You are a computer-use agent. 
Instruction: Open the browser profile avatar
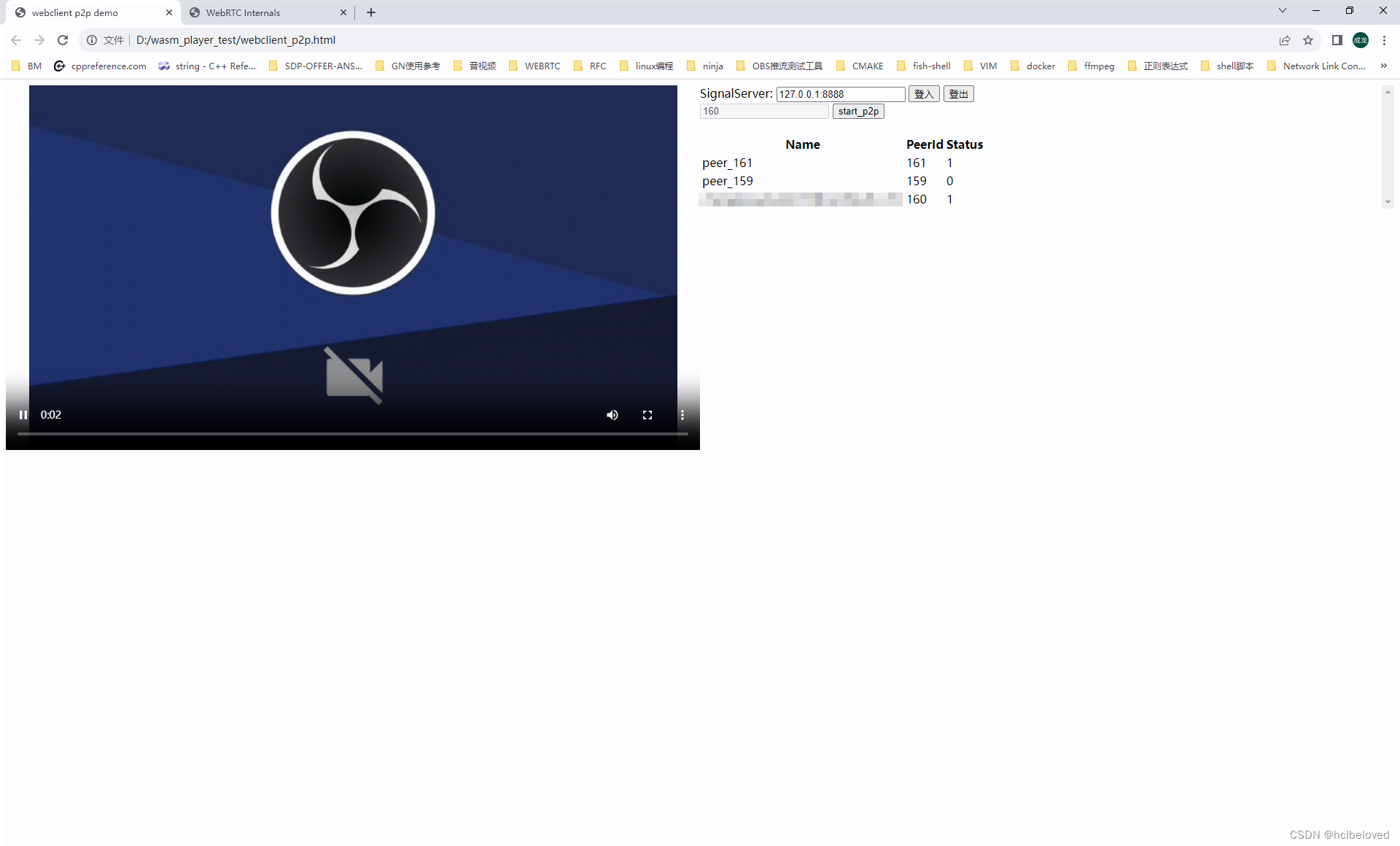(x=1361, y=40)
